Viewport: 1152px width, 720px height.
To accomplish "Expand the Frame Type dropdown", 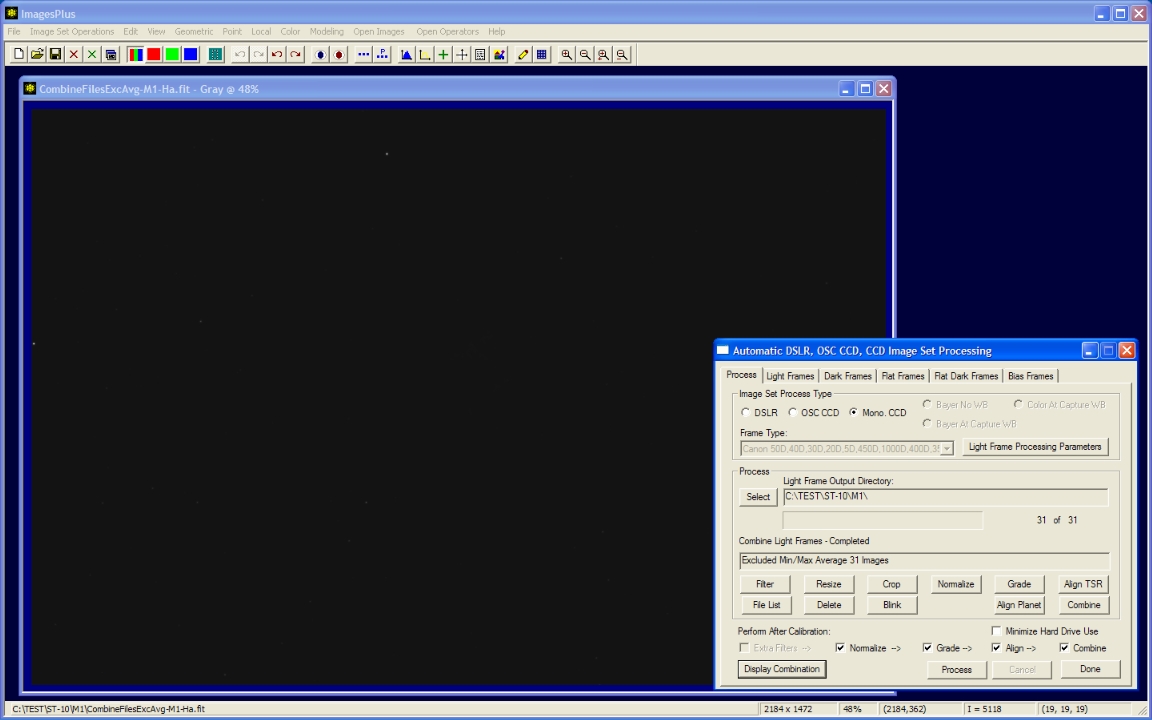I will pyautogui.click(x=947, y=448).
